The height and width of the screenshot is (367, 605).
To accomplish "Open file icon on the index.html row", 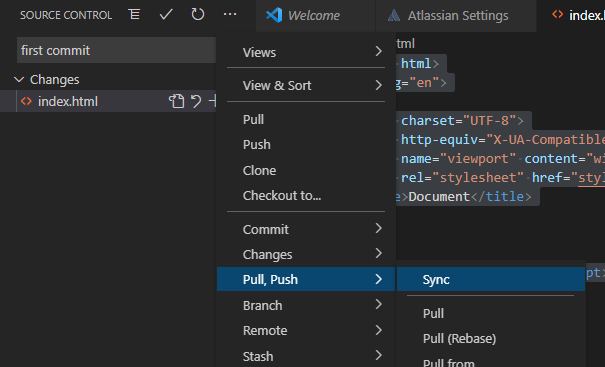I will coord(176,101).
